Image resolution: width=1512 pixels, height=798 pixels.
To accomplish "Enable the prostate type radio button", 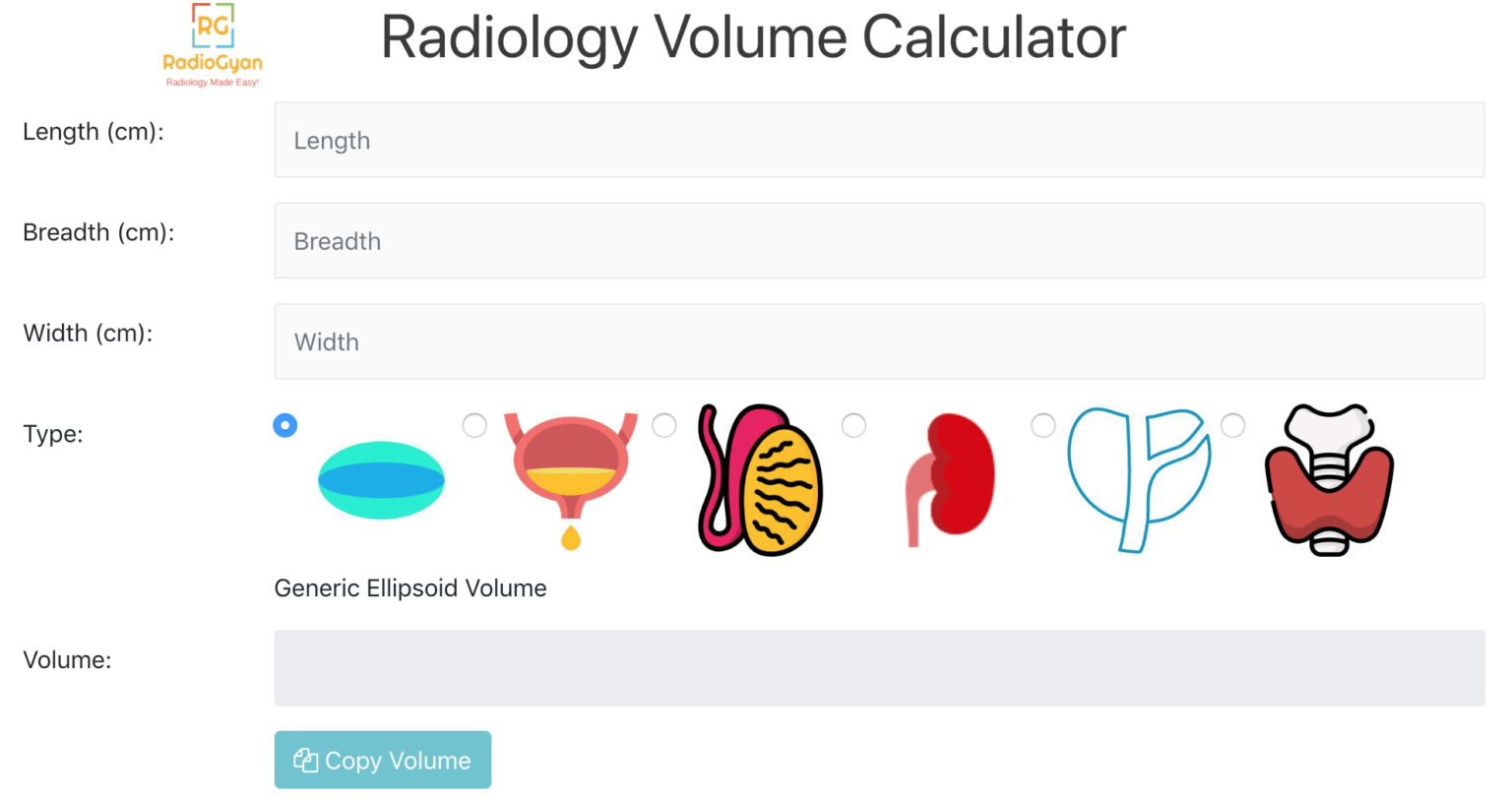I will (1043, 425).
